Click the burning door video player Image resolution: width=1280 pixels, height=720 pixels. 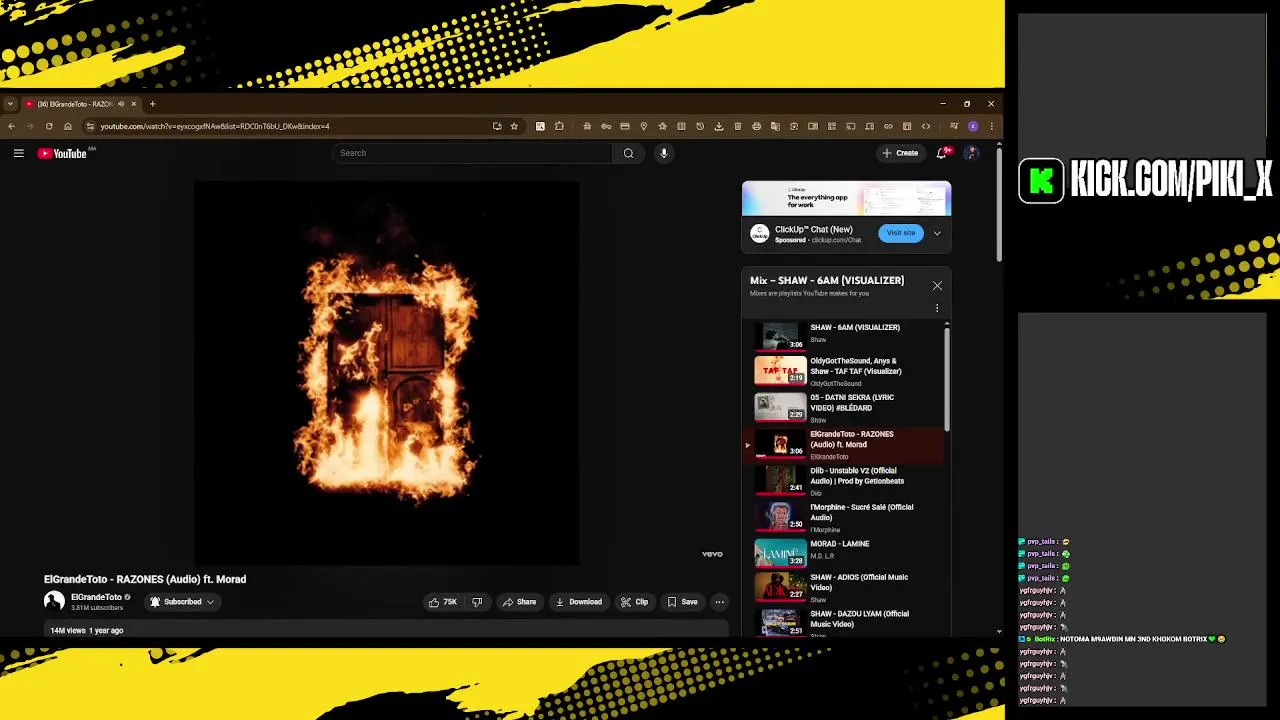point(386,373)
